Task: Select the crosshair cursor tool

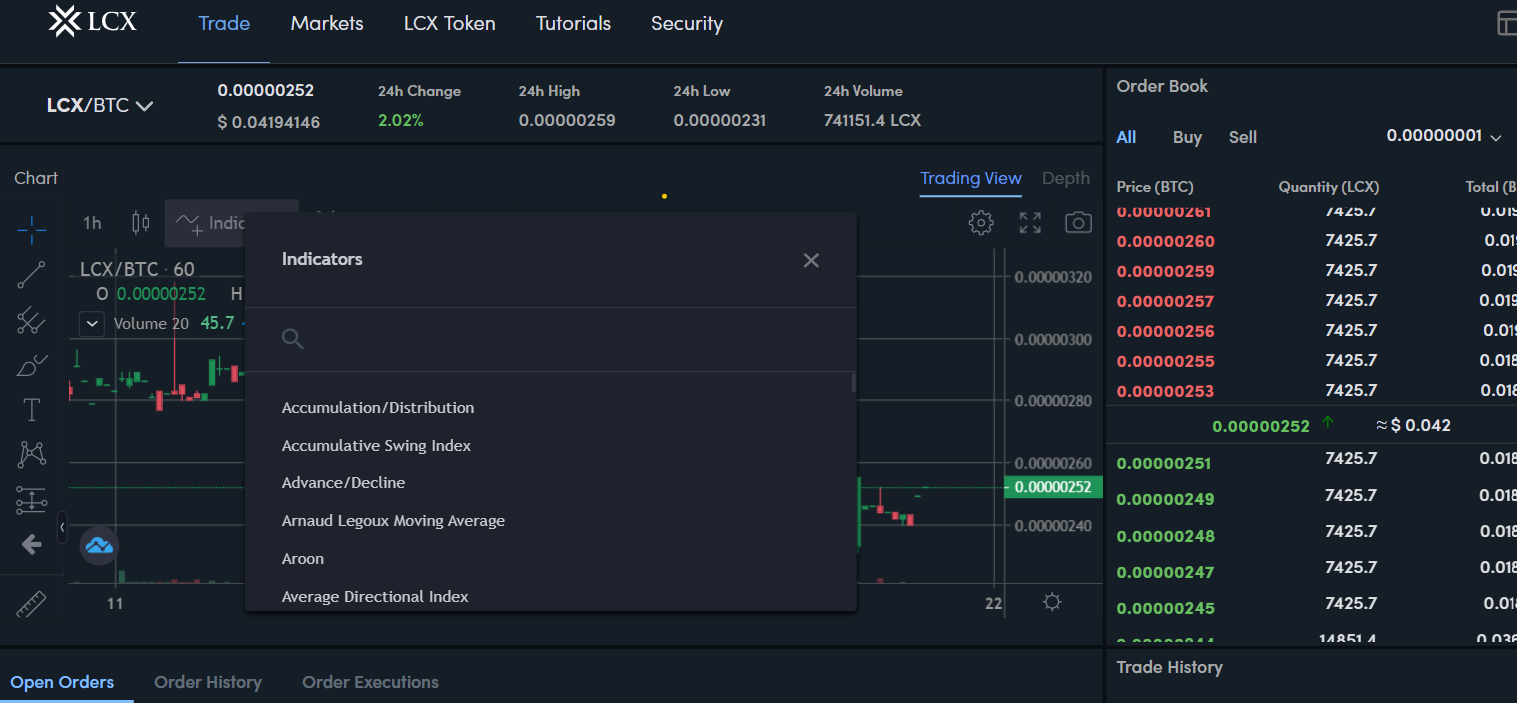Action: click(32, 229)
